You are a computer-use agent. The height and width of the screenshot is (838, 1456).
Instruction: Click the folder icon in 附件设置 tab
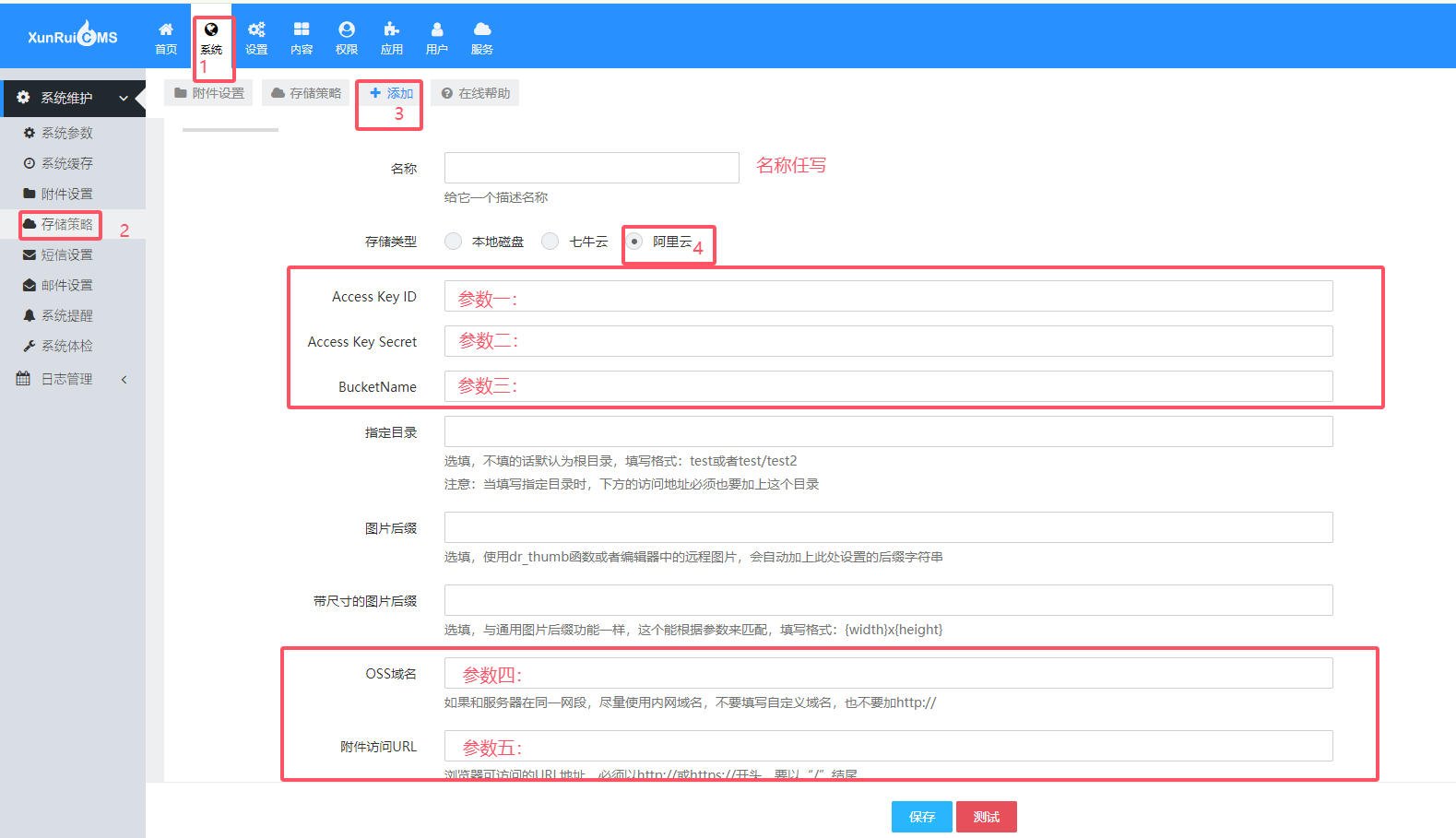(x=181, y=93)
